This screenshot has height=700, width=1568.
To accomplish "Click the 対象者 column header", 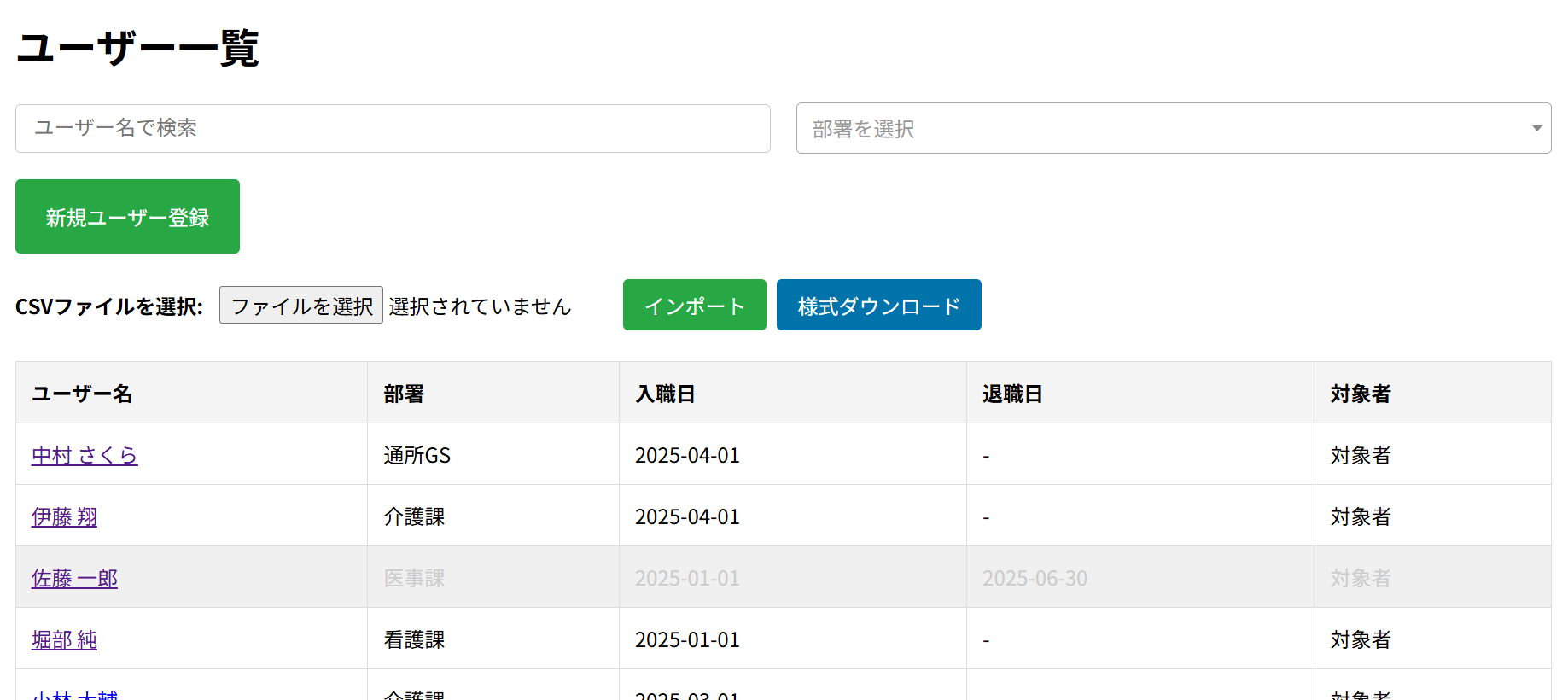I will tap(1361, 394).
